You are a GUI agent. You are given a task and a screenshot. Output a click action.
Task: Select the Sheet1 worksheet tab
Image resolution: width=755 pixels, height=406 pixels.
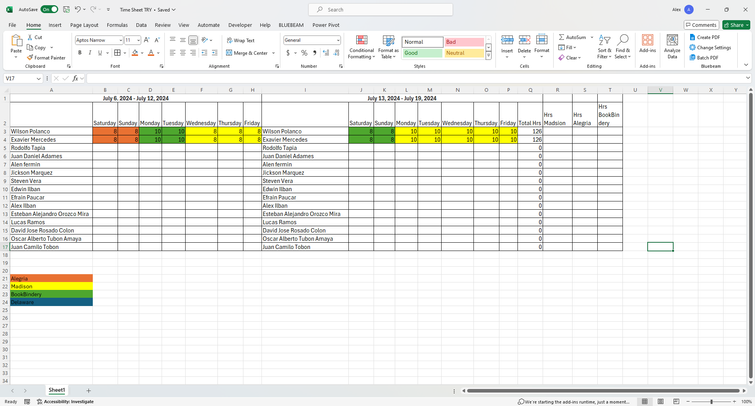(56, 390)
